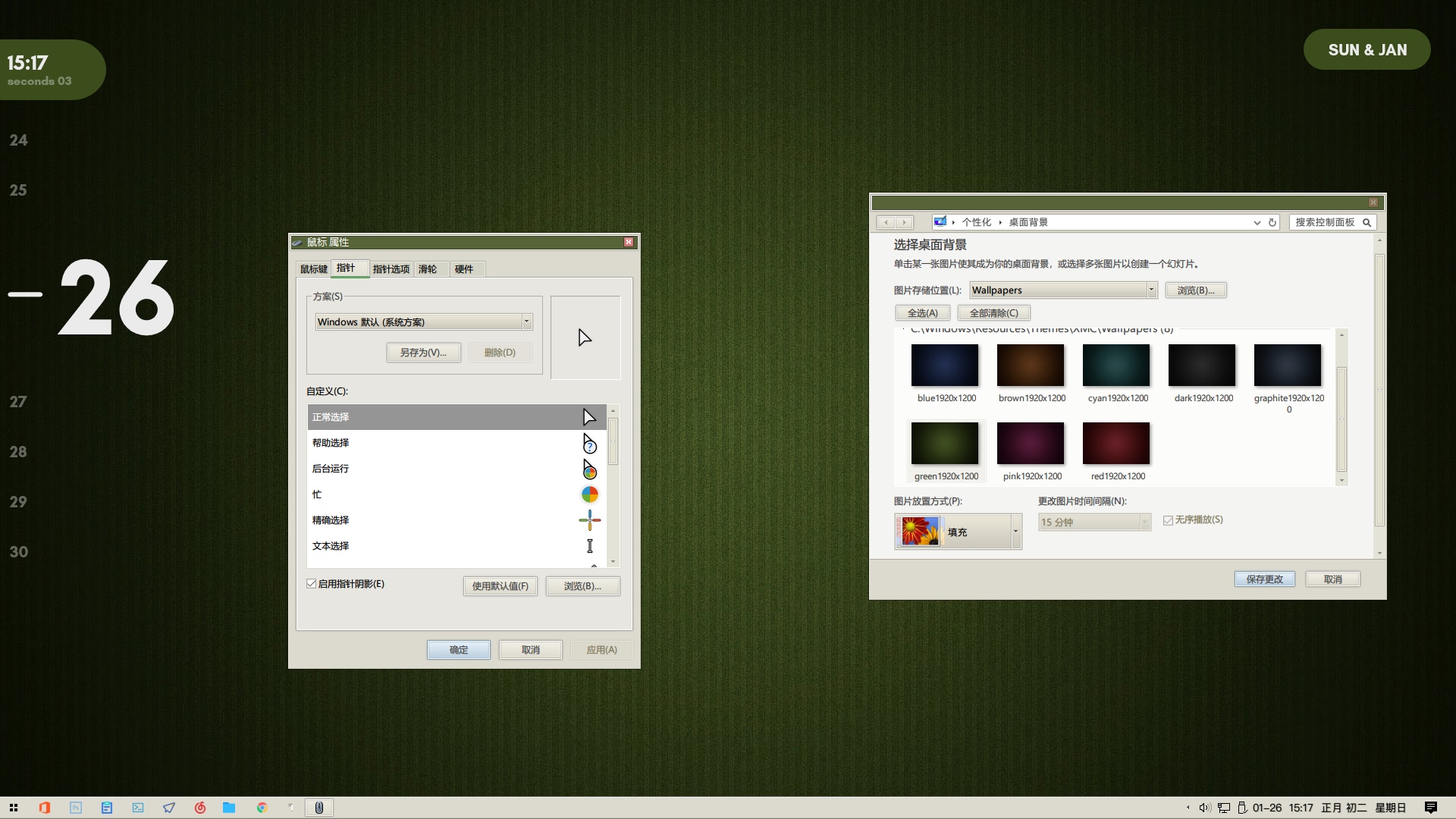Open the paper plane app on taskbar
This screenshot has width=1456, height=819.
(169, 808)
